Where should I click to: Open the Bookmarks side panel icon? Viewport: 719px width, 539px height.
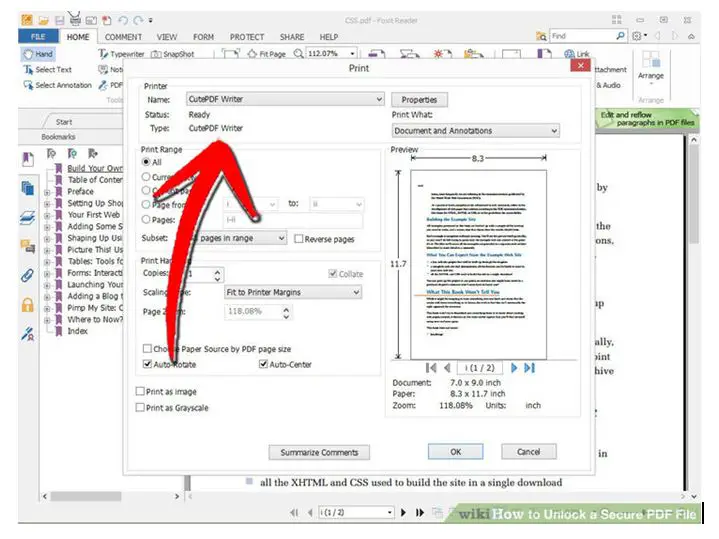pyautogui.click(x=28, y=159)
